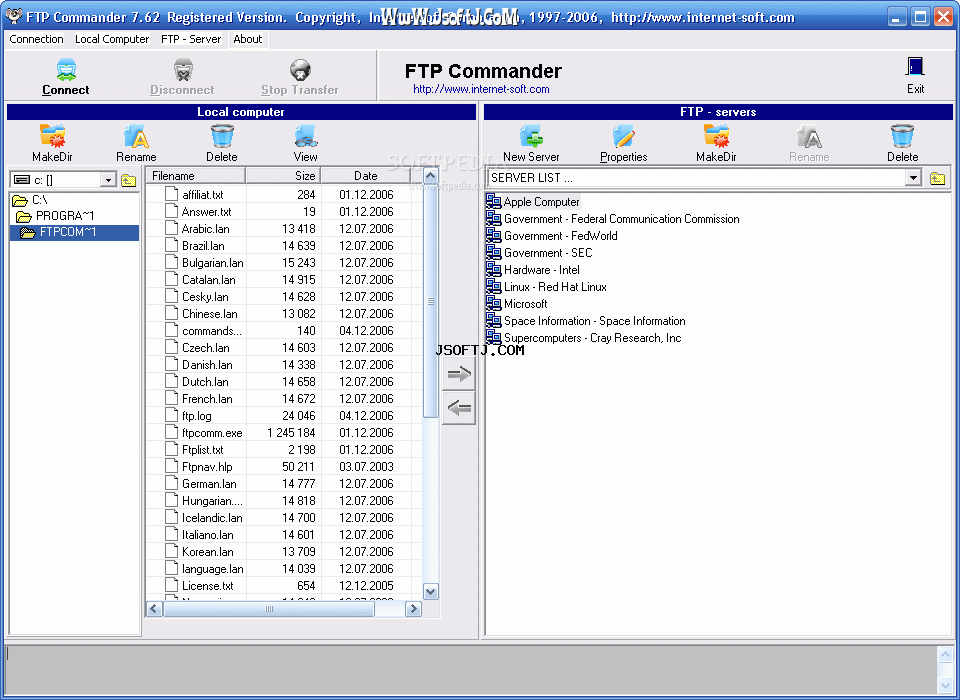The width and height of the screenshot is (960, 700).
Task: Select Arabic.lan file
Action: tap(206, 229)
